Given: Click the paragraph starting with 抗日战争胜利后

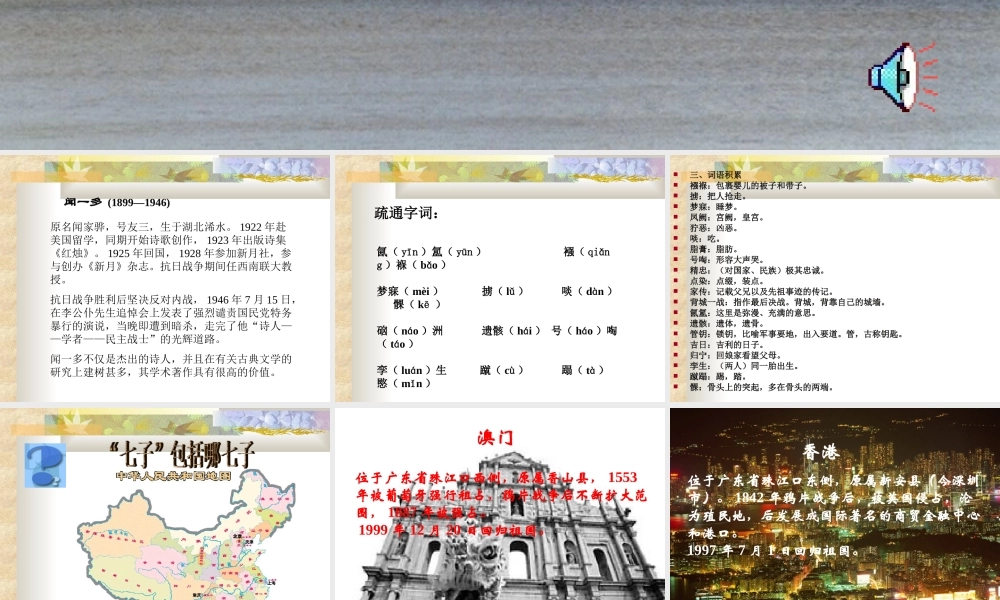Looking at the screenshot, I should 171,319.
